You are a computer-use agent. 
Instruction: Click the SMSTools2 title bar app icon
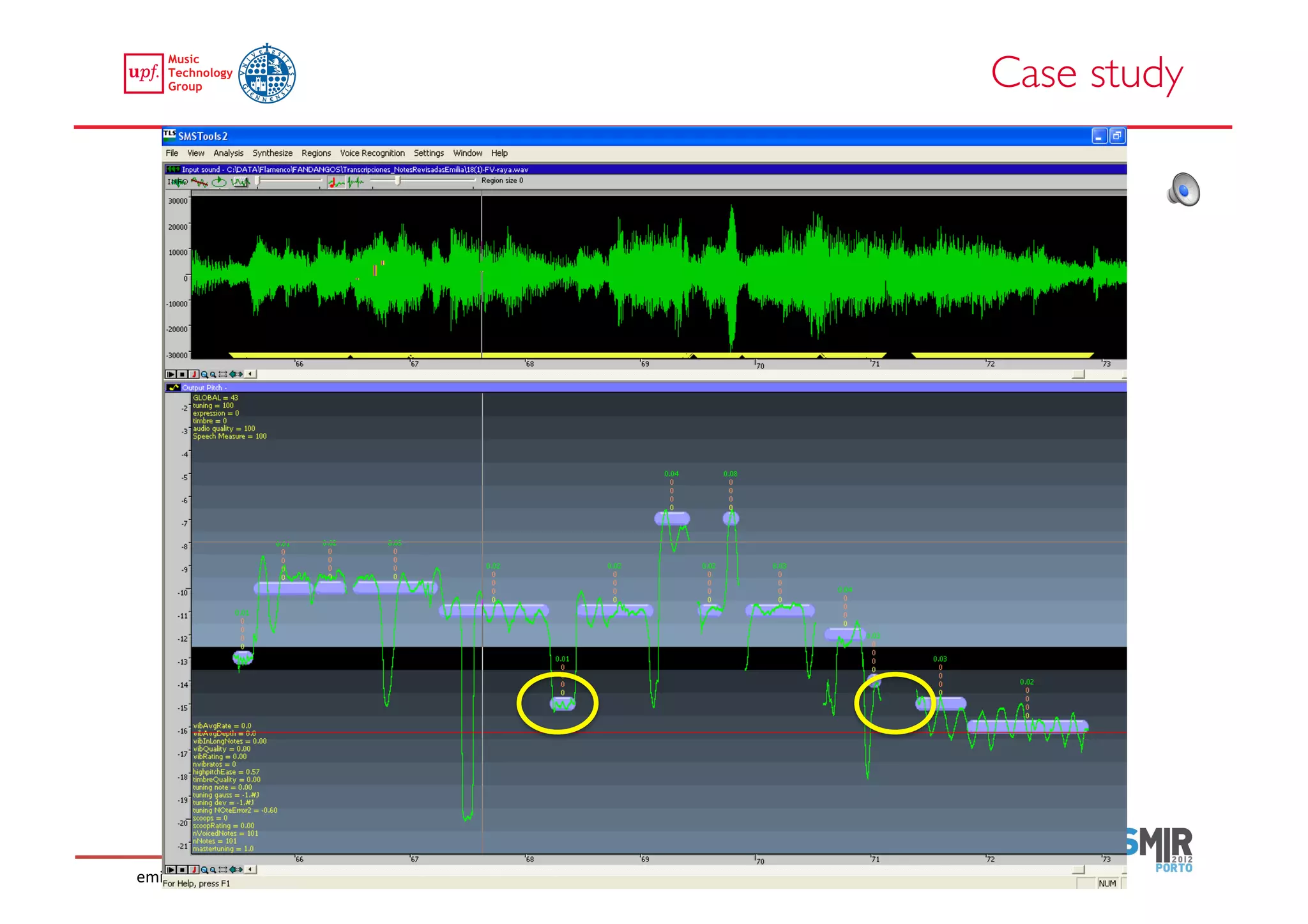coord(169,135)
